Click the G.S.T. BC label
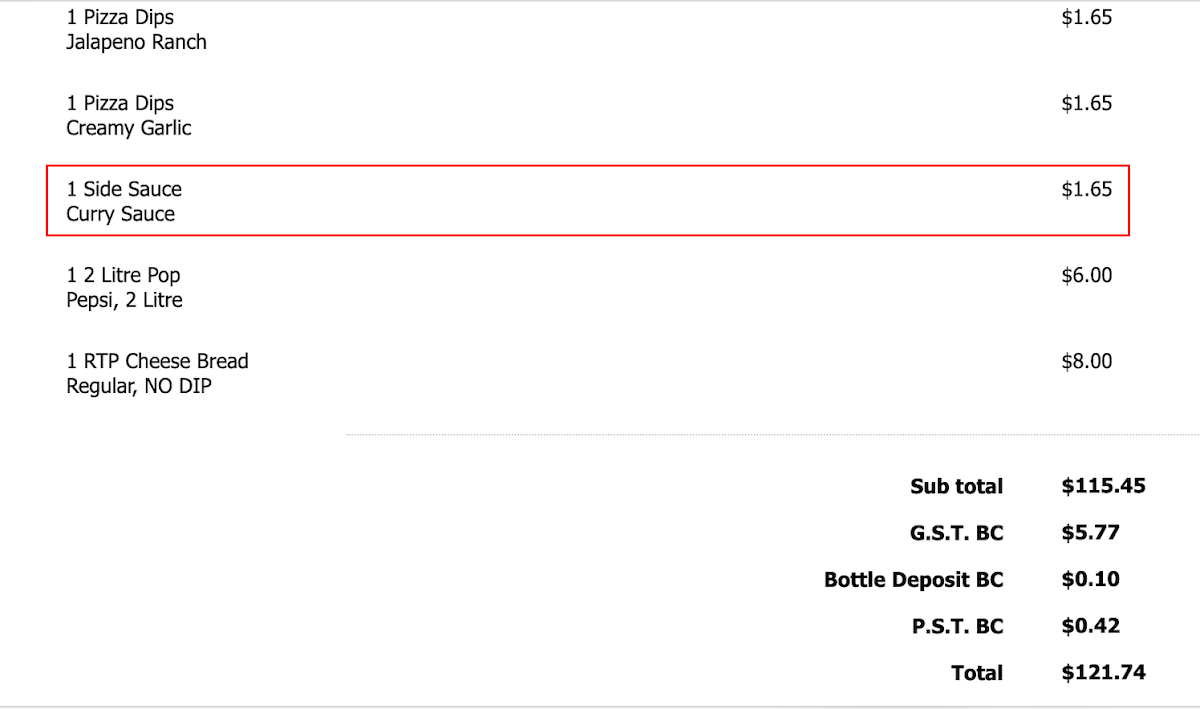Image resolution: width=1200 pixels, height=709 pixels. (x=956, y=533)
